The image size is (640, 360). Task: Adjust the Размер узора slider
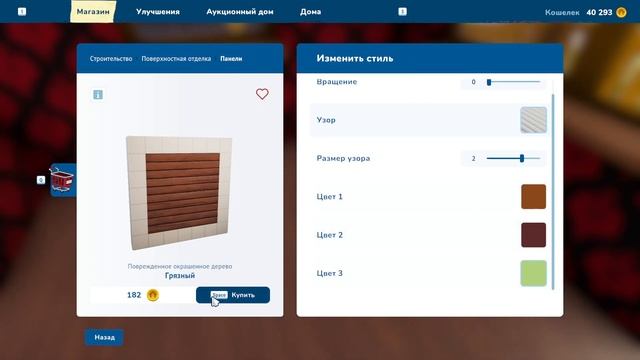click(513, 158)
